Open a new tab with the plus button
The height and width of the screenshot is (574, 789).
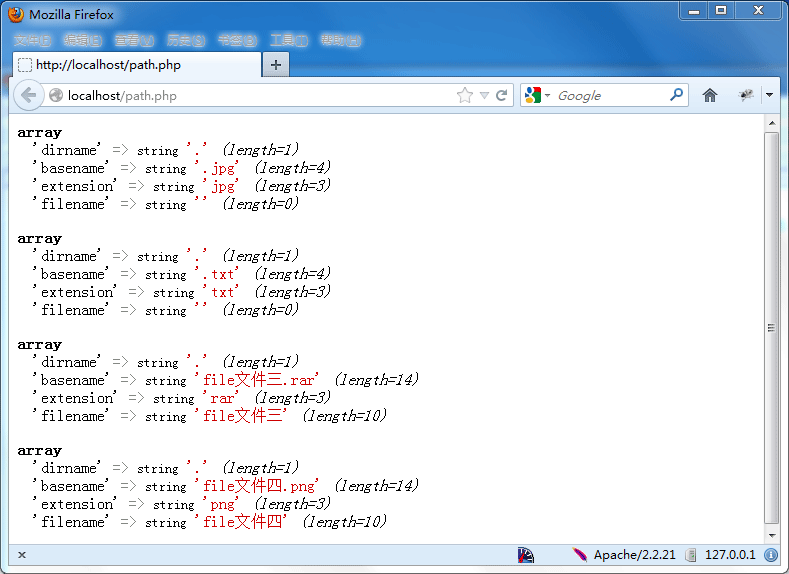point(276,64)
